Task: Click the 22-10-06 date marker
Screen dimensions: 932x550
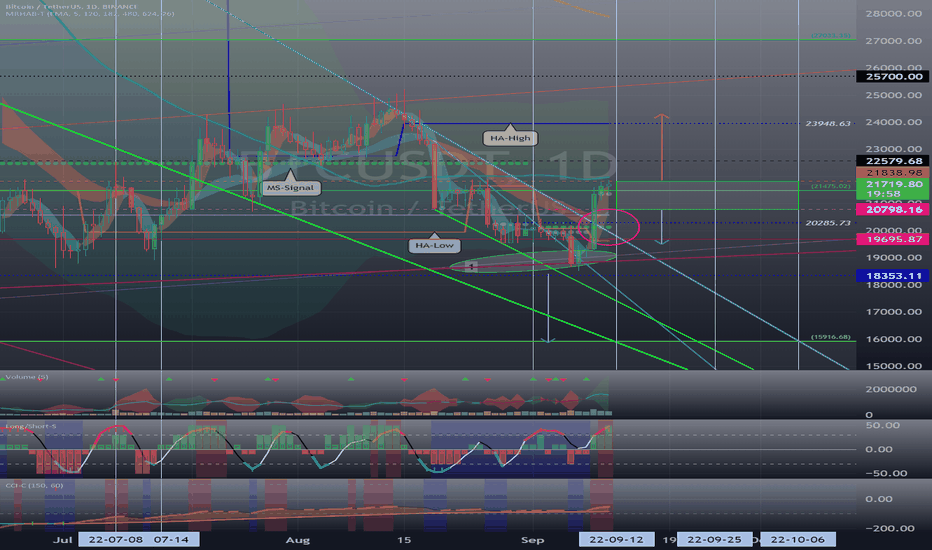Action: click(798, 540)
